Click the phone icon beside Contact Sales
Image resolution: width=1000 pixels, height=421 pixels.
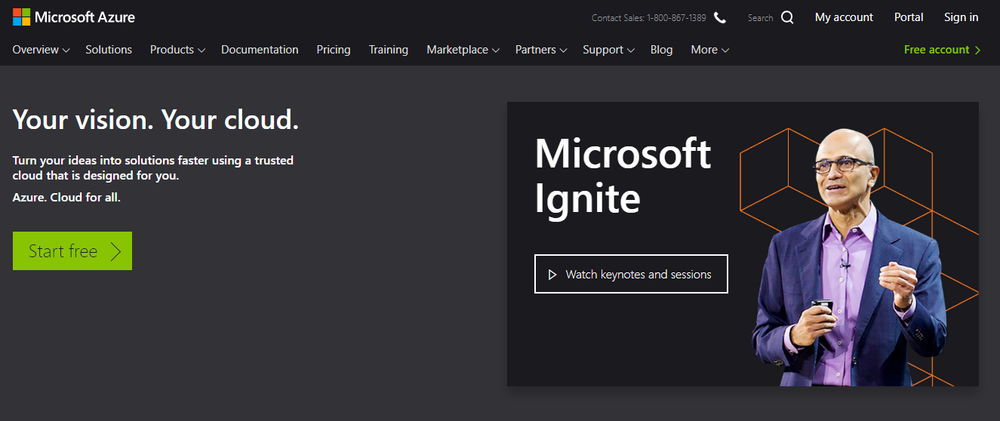(x=720, y=18)
